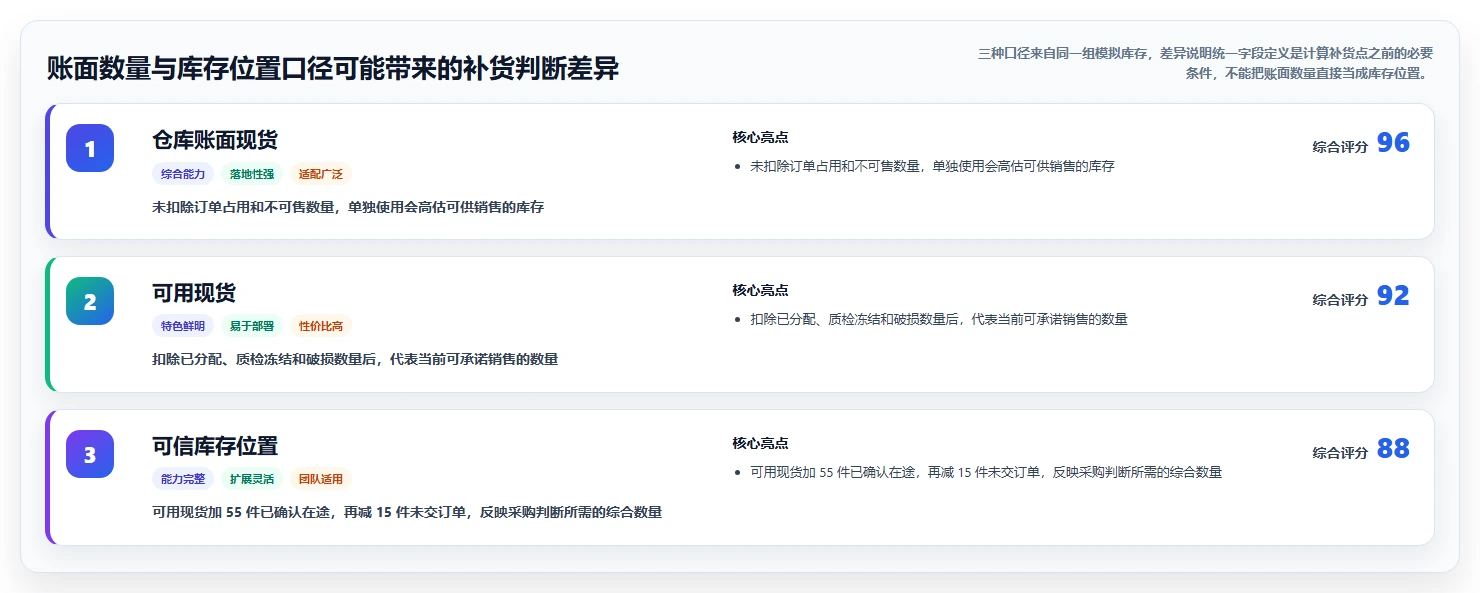Image resolution: width=1480 pixels, height=593 pixels.
Task: Click the 综合能力 tag
Action: [183, 174]
